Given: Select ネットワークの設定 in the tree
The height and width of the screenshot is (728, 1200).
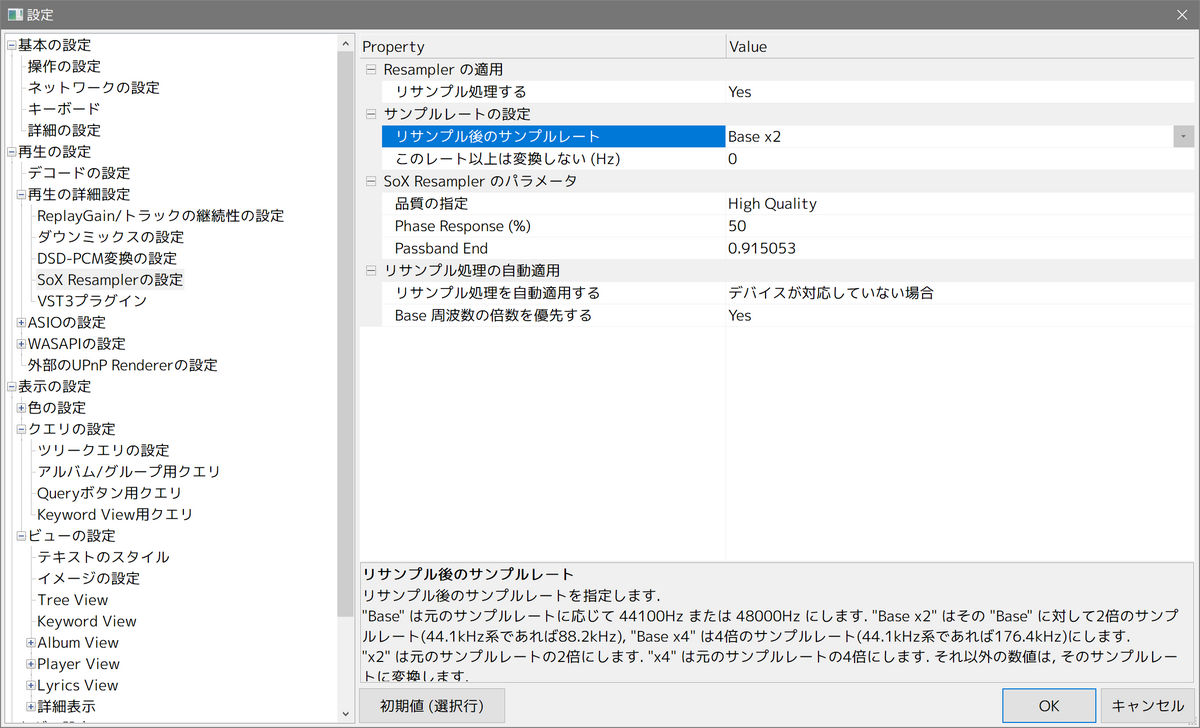Looking at the screenshot, I should (x=93, y=88).
